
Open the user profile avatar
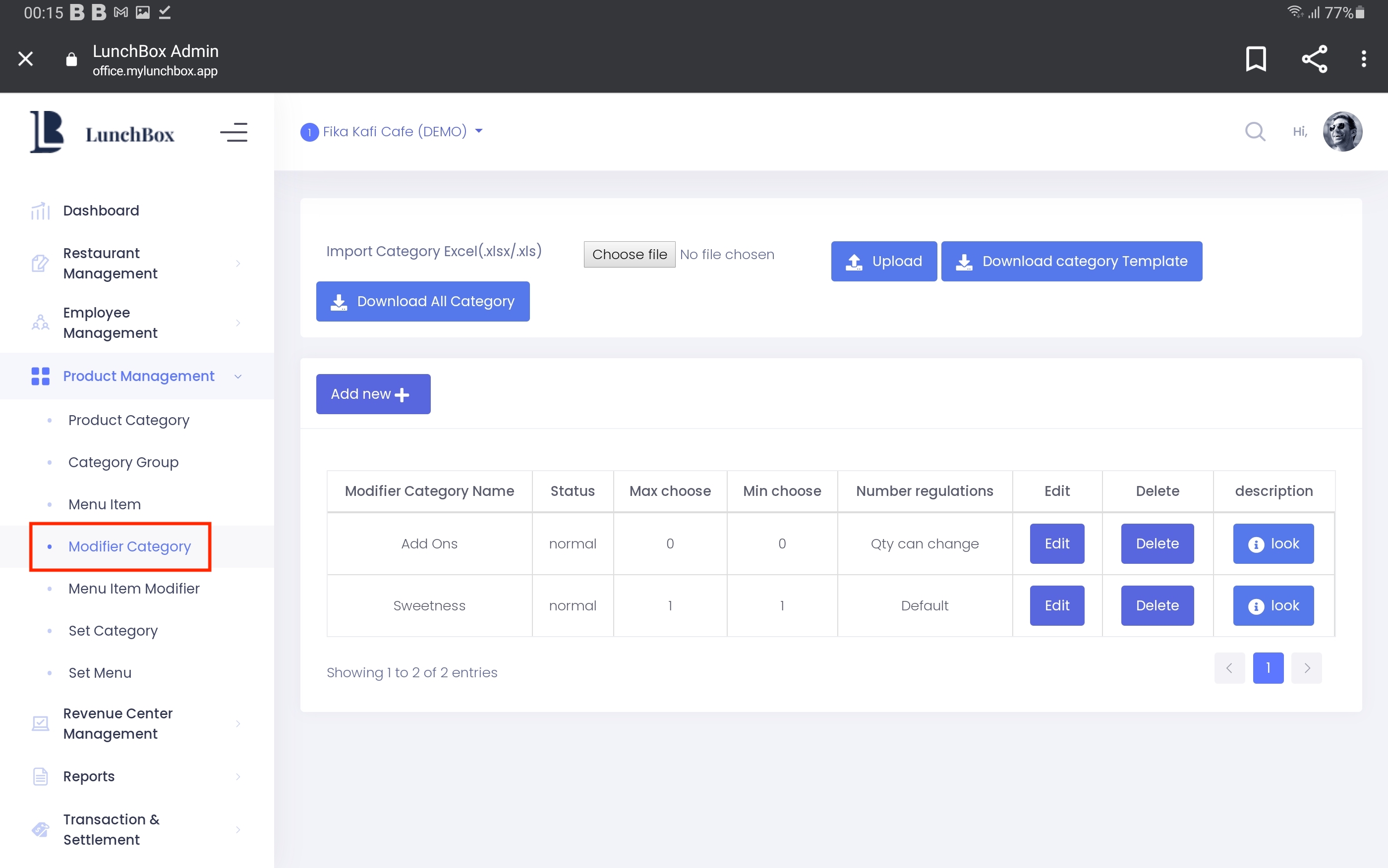click(1342, 131)
